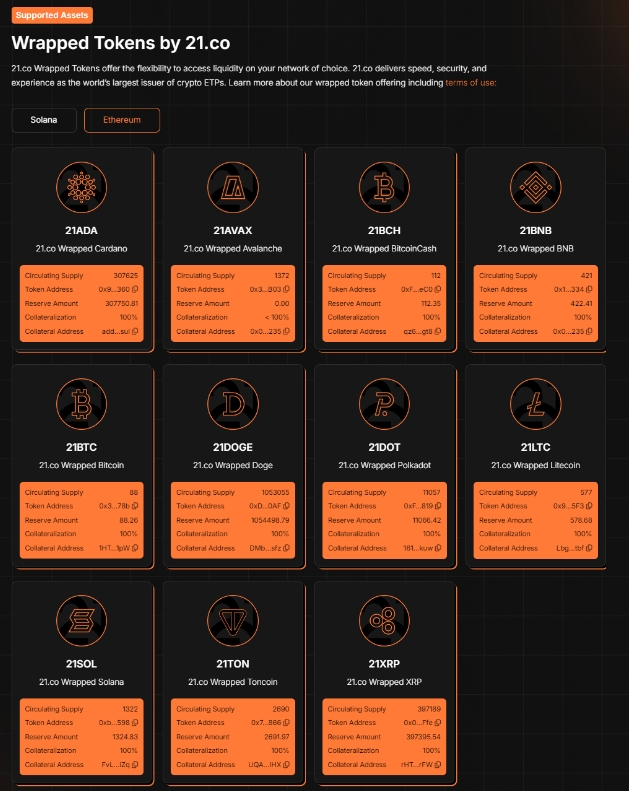Click the 21LTC Litecoin logo icon
Viewport: 629px width, 791px height.
(x=535, y=404)
